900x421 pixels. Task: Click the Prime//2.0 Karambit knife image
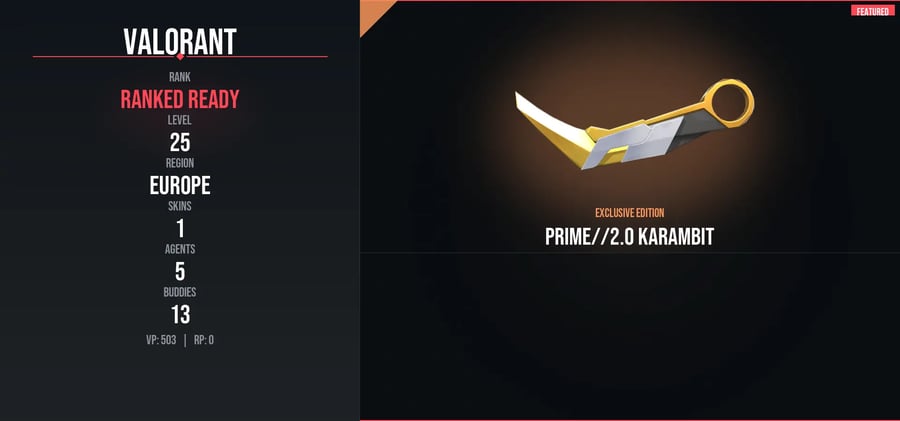(x=634, y=124)
